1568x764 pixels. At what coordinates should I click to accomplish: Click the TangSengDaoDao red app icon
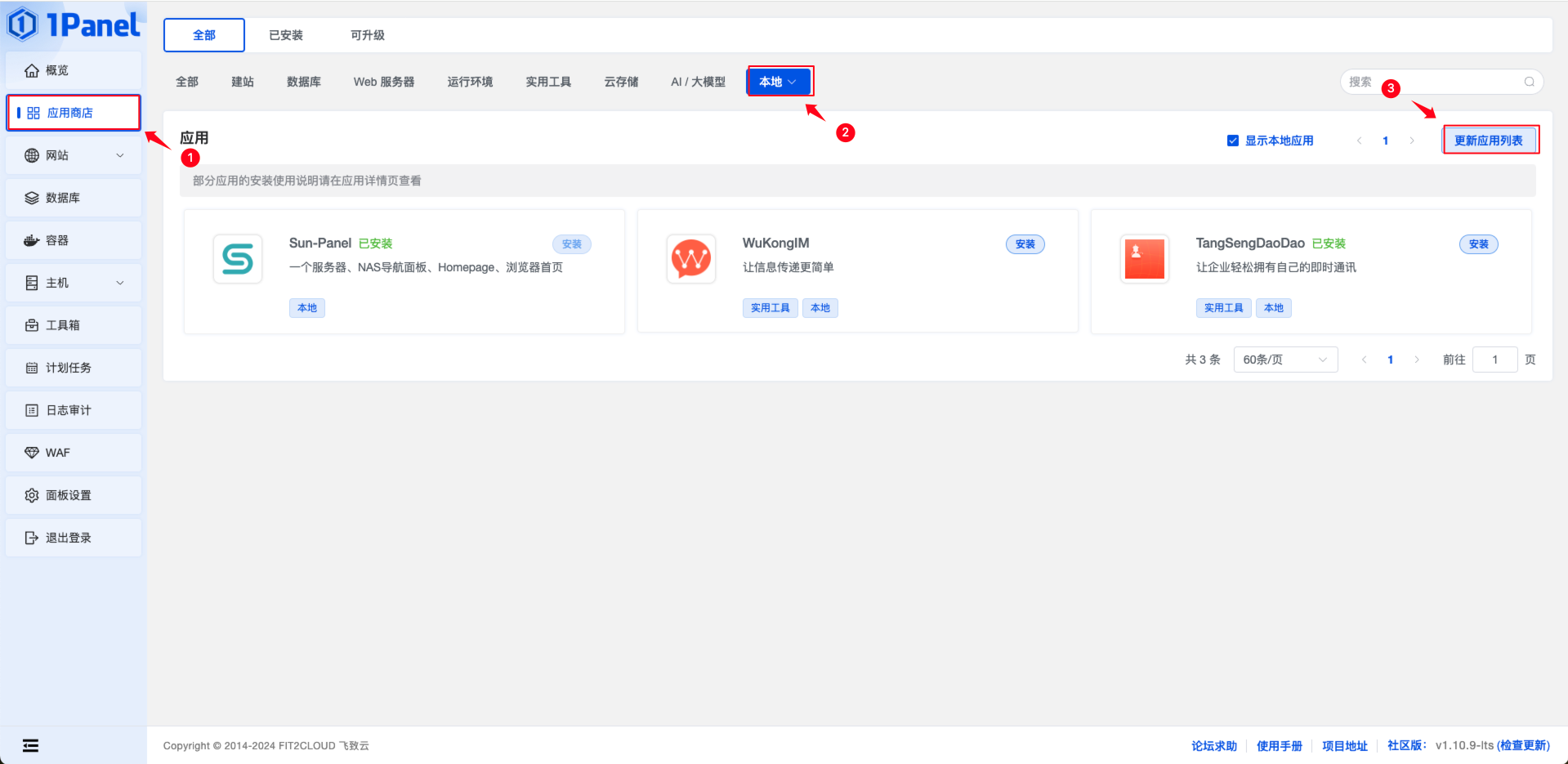tap(1144, 259)
